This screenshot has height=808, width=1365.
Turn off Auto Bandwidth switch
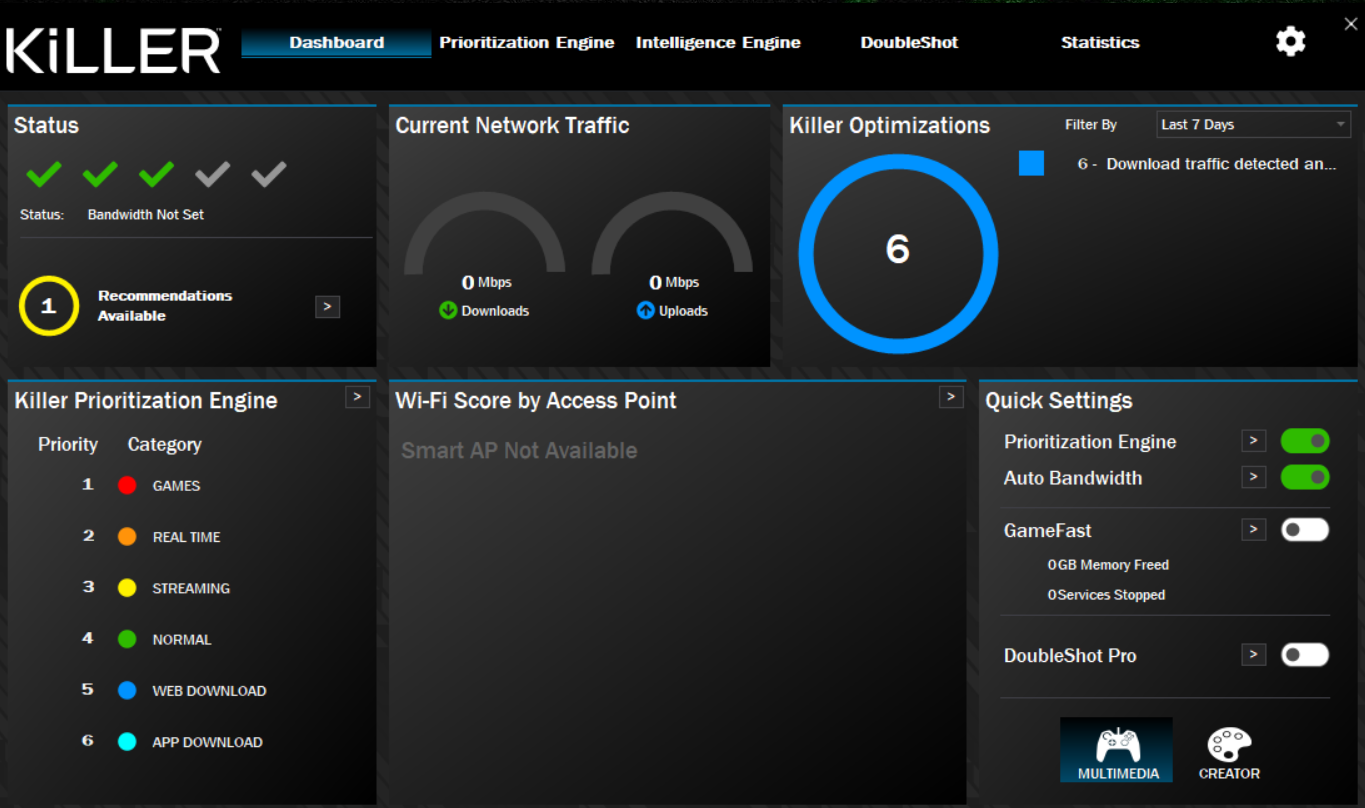(1304, 477)
